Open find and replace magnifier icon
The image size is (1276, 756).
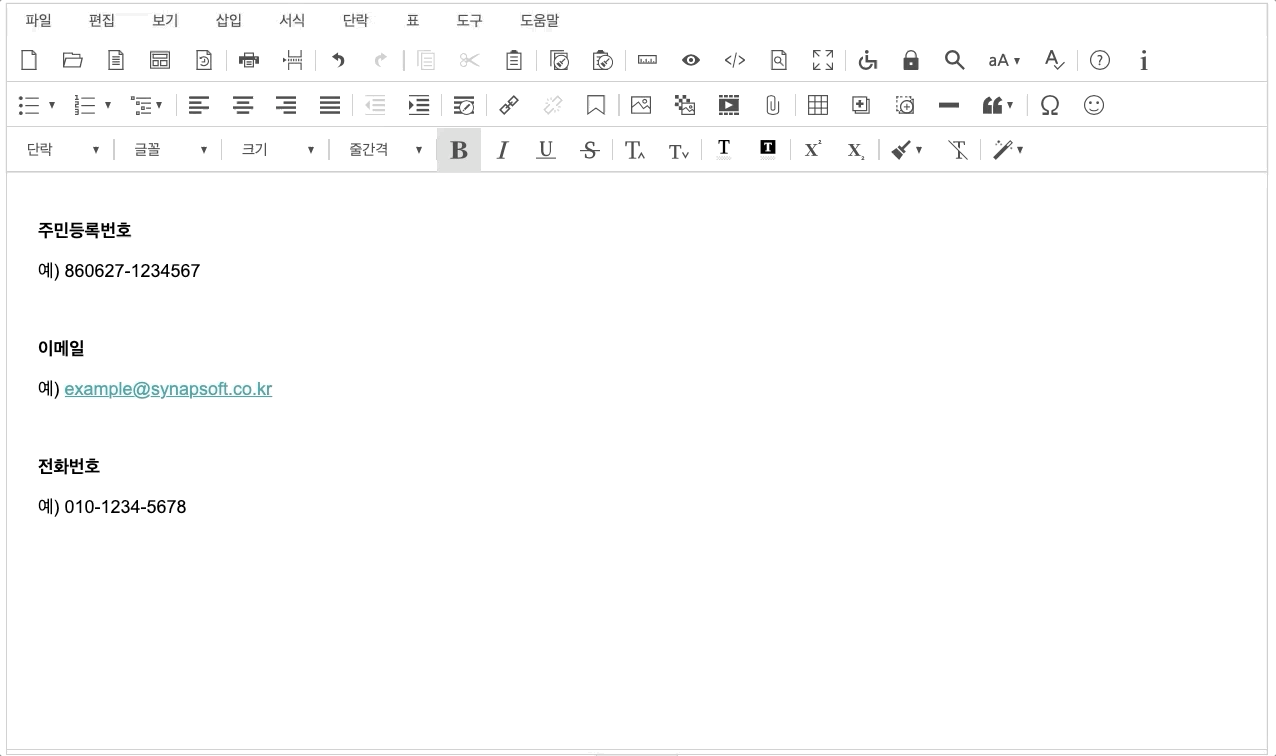click(x=954, y=60)
